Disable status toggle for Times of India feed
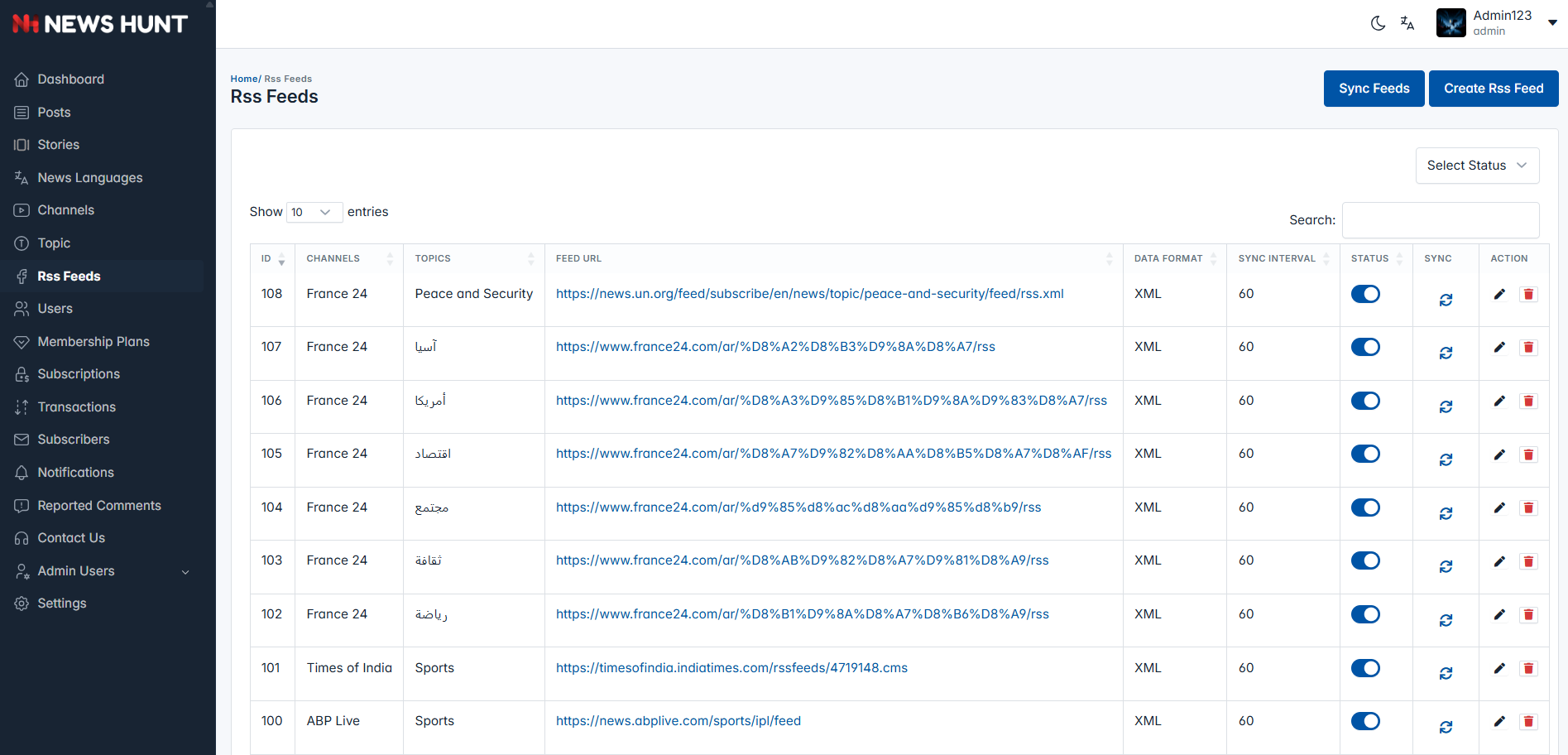The height and width of the screenshot is (755, 1568). [1365, 668]
